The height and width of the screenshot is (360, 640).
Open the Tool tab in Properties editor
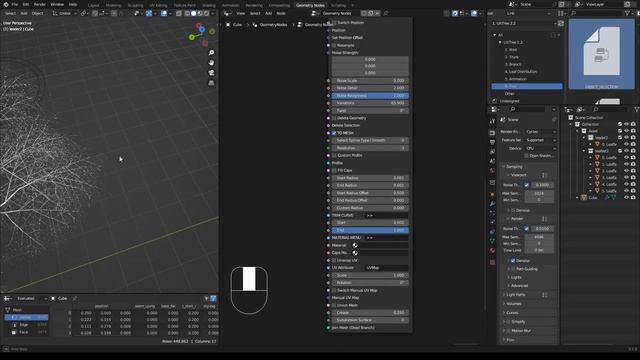coord(492,121)
